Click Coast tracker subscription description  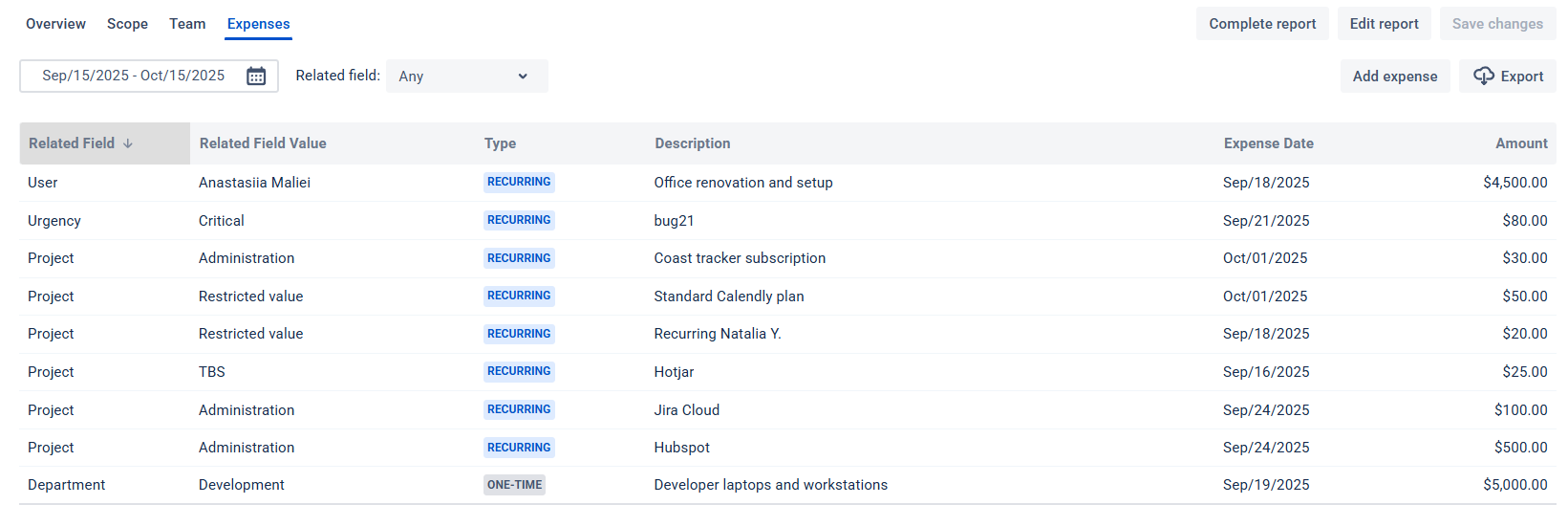[x=740, y=258]
